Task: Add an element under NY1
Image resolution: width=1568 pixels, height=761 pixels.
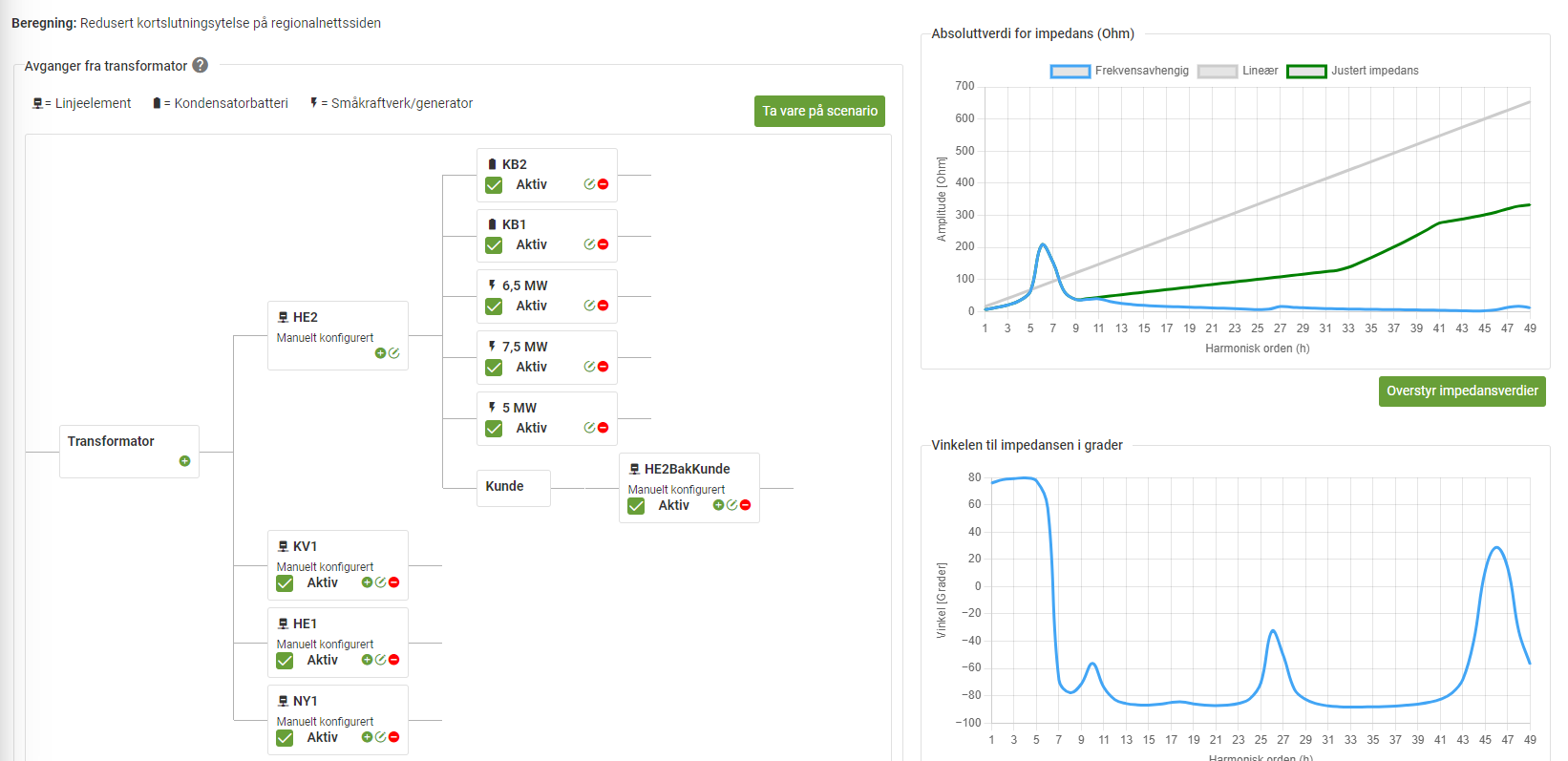Action: pos(367,737)
